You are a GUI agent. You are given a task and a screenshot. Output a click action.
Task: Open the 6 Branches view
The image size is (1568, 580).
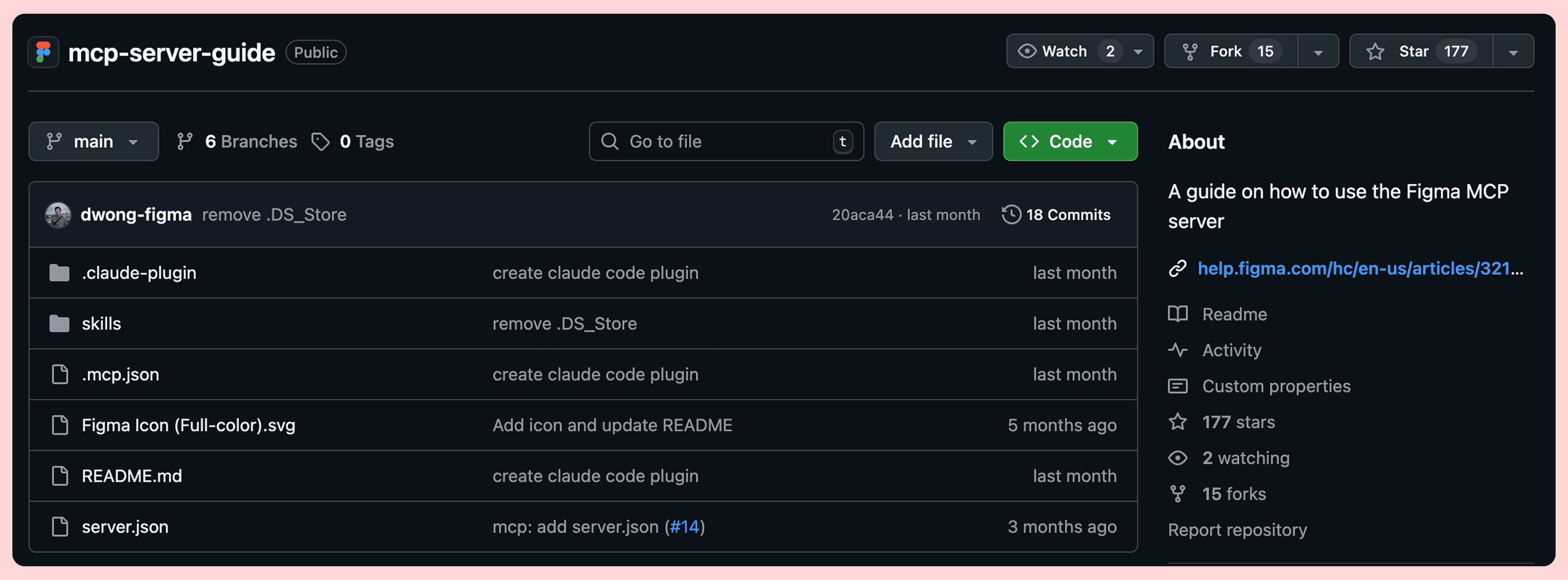pyautogui.click(x=237, y=141)
